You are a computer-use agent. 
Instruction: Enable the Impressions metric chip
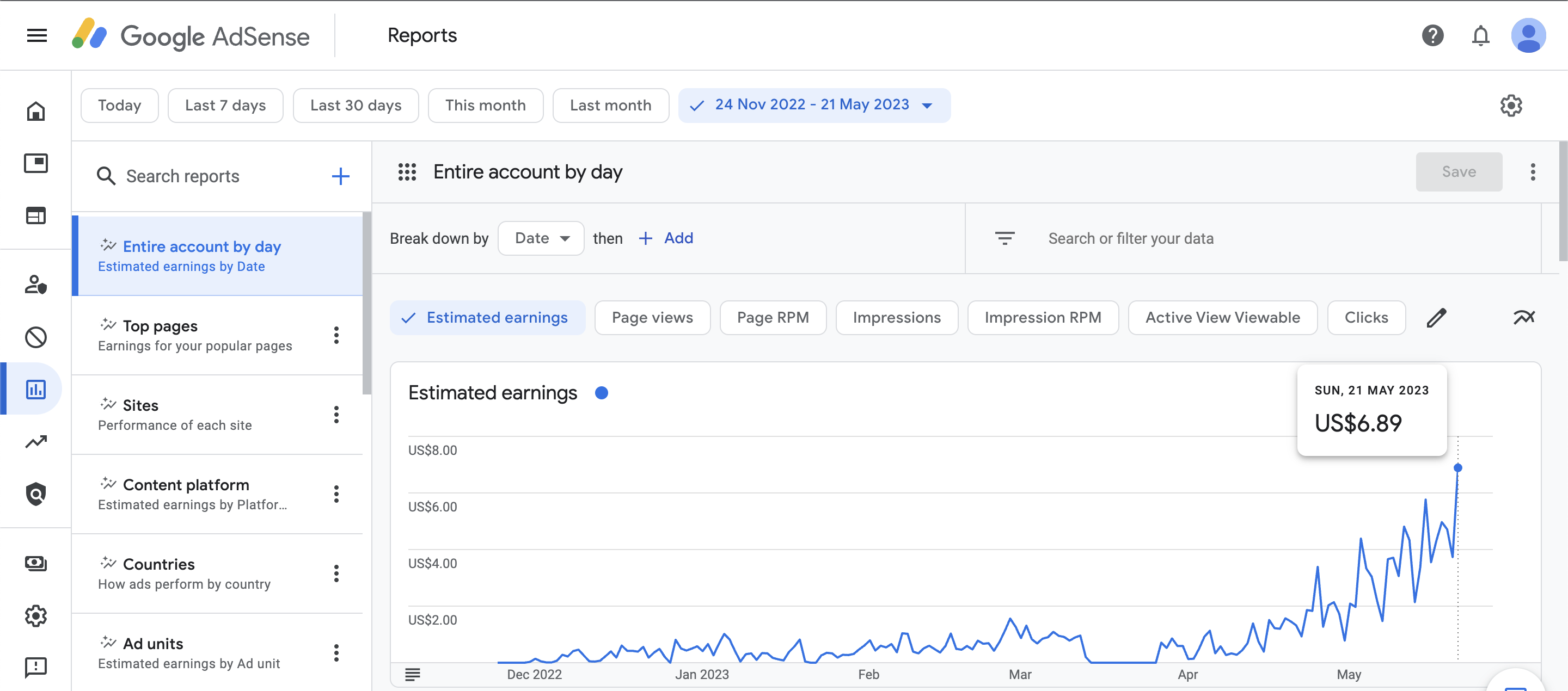pos(897,318)
